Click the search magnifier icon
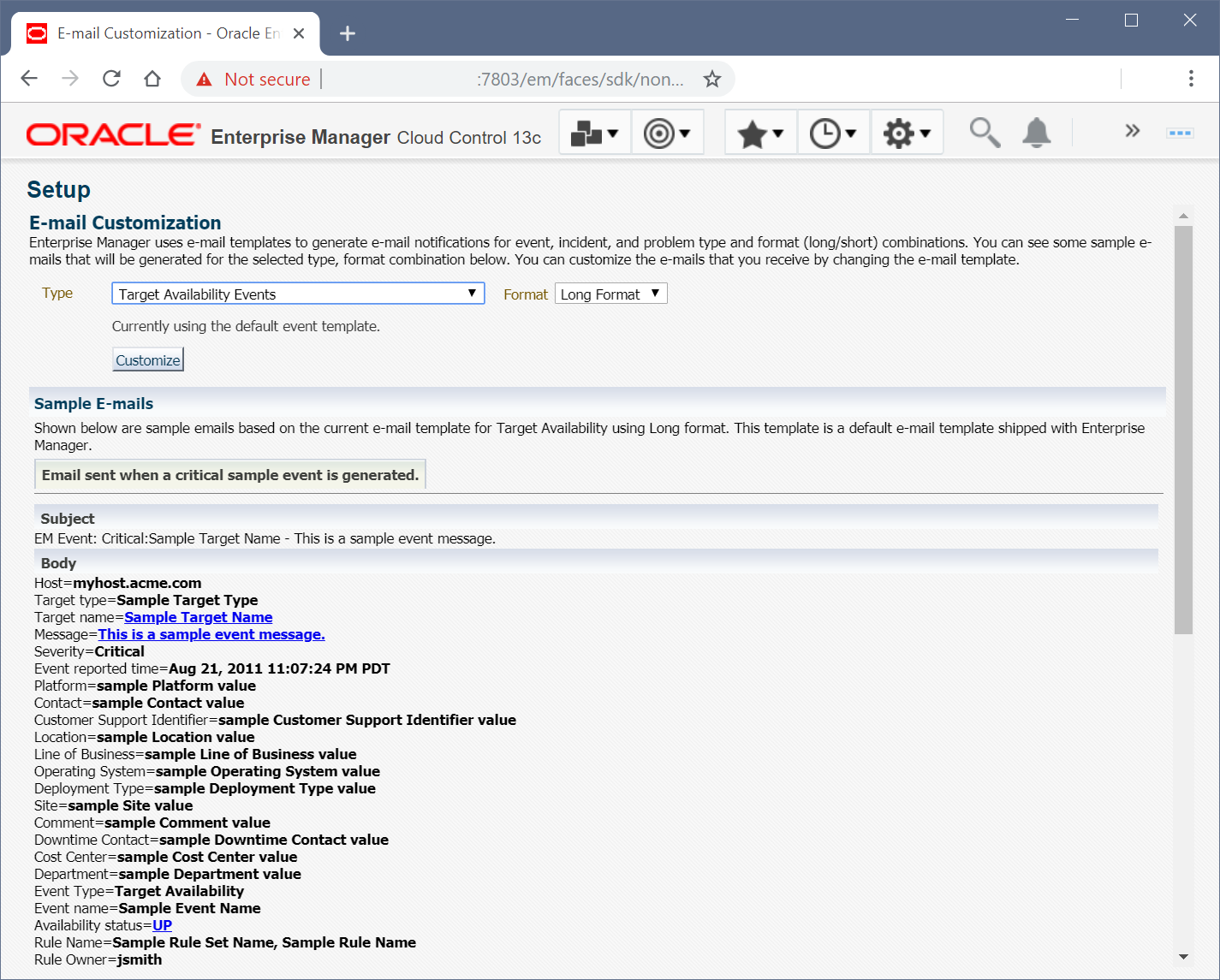 (x=984, y=133)
